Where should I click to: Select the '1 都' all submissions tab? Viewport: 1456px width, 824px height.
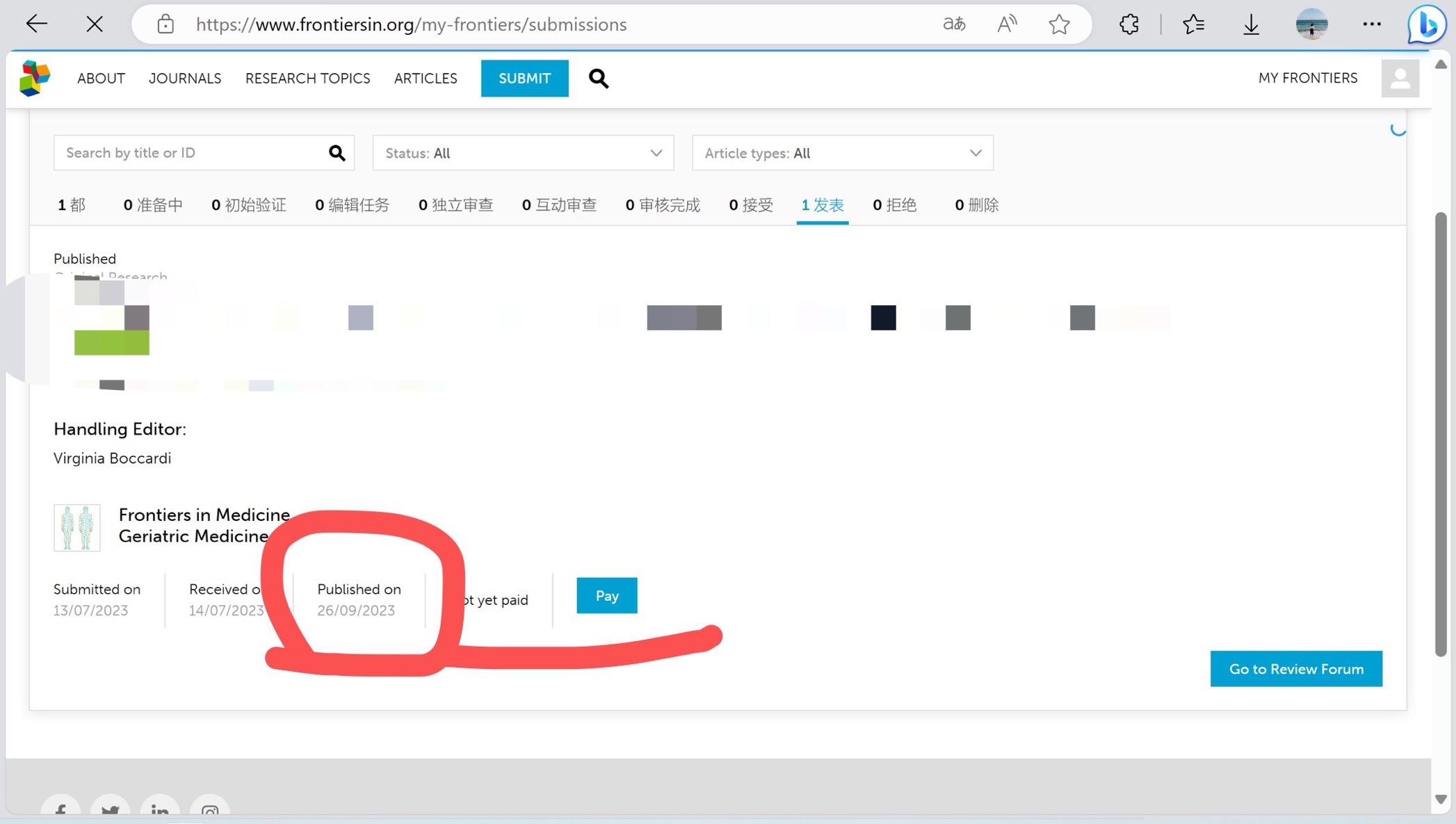click(x=72, y=205)
